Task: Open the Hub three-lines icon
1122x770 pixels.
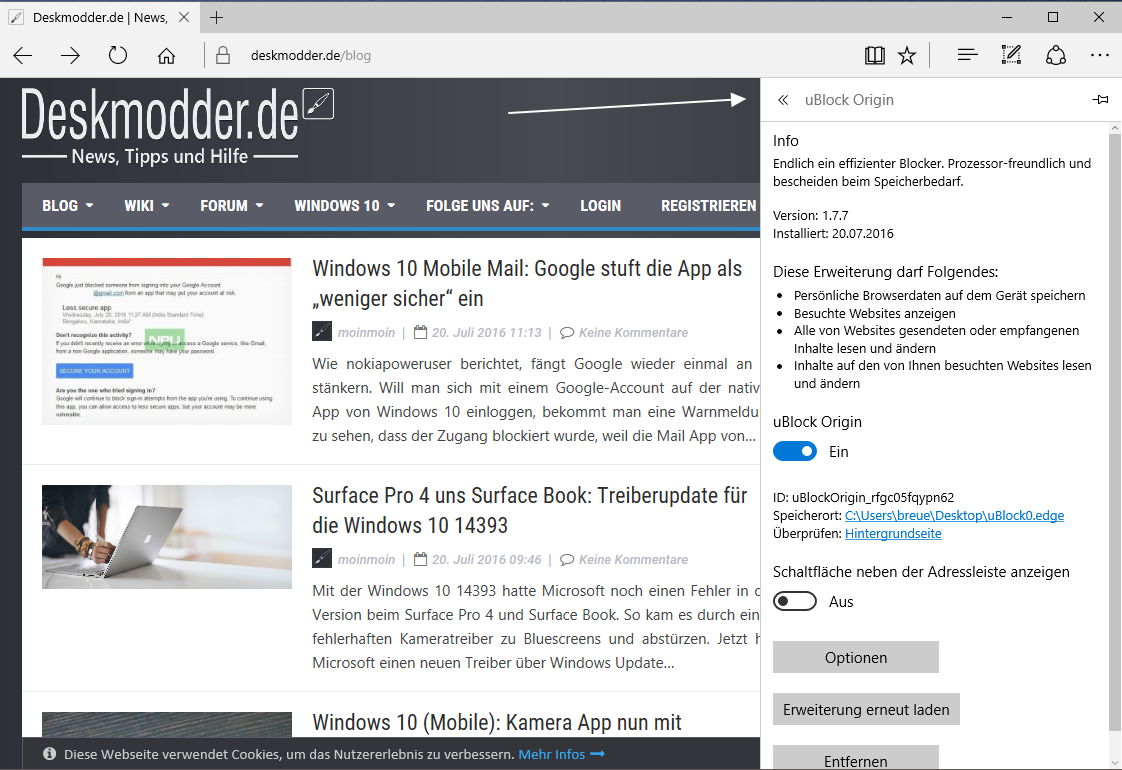Action: click(967, 55)
